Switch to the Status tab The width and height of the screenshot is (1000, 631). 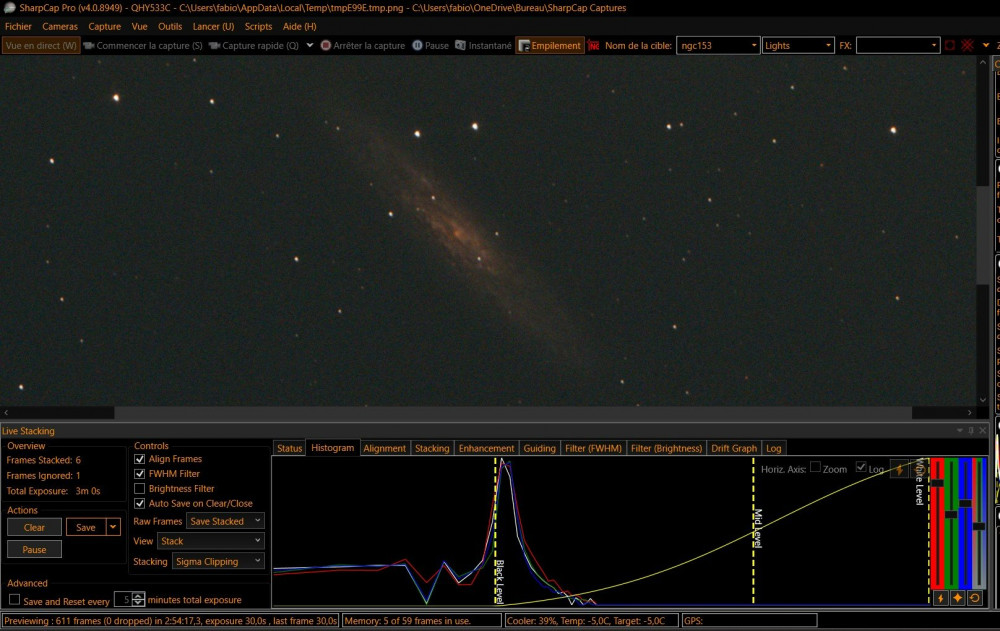pyautogui.click(x=290, y=448)
